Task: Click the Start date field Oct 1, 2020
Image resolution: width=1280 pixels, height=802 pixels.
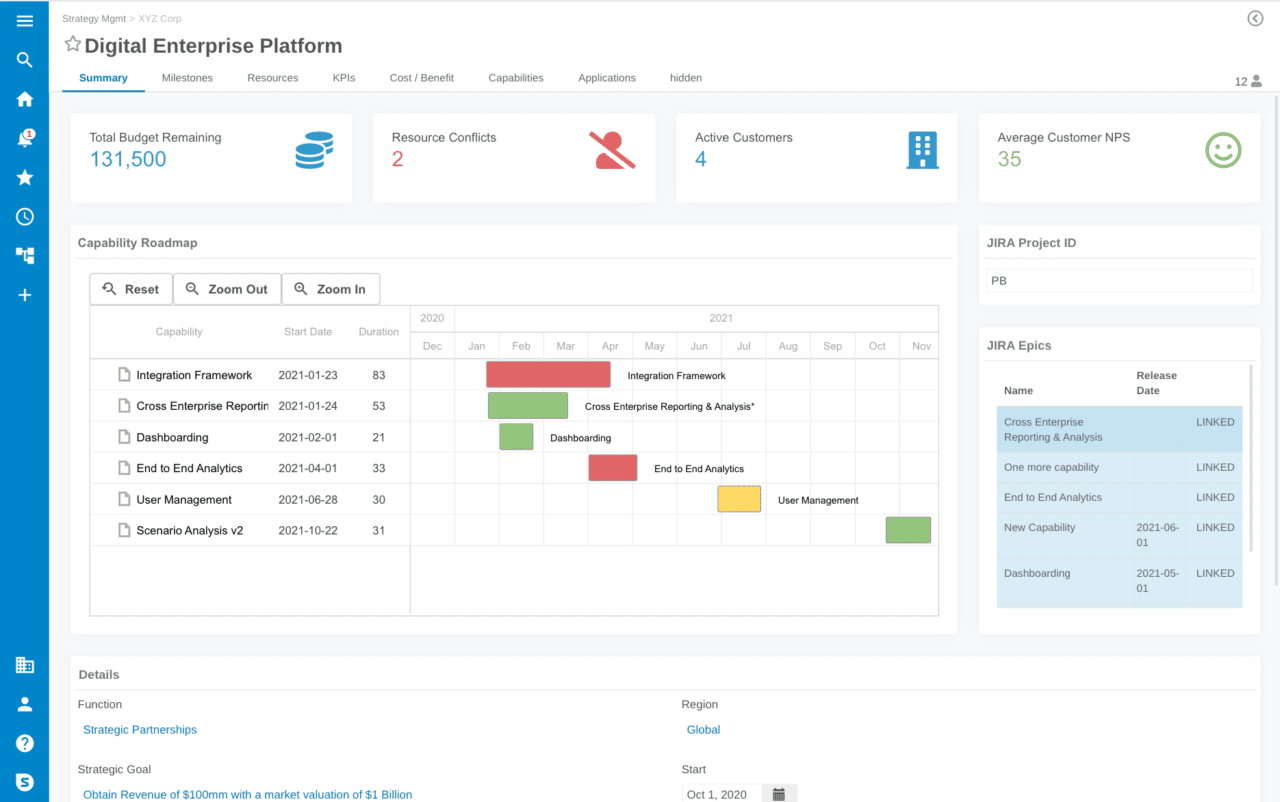Action: pos(722,794)
